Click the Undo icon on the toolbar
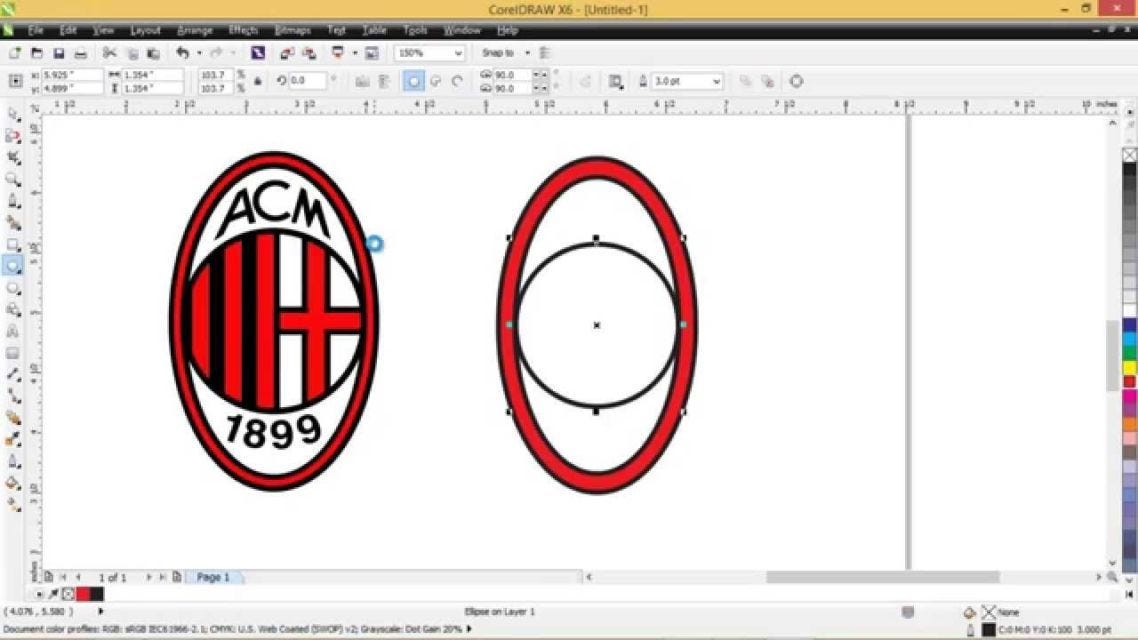 point(182,52)
